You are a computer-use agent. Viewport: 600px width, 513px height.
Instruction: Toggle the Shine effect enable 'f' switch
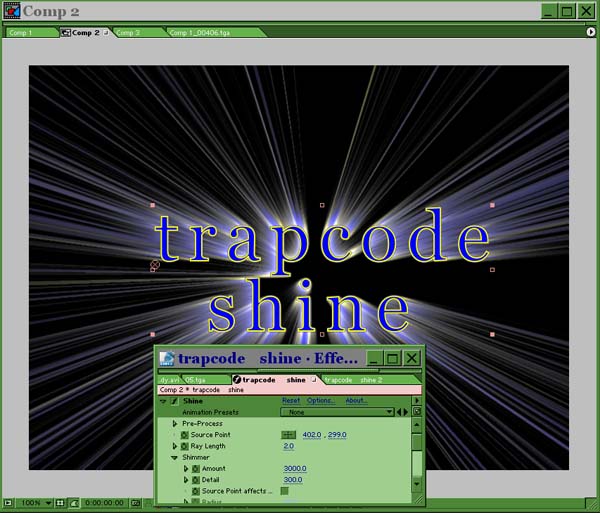coord(174,401)
